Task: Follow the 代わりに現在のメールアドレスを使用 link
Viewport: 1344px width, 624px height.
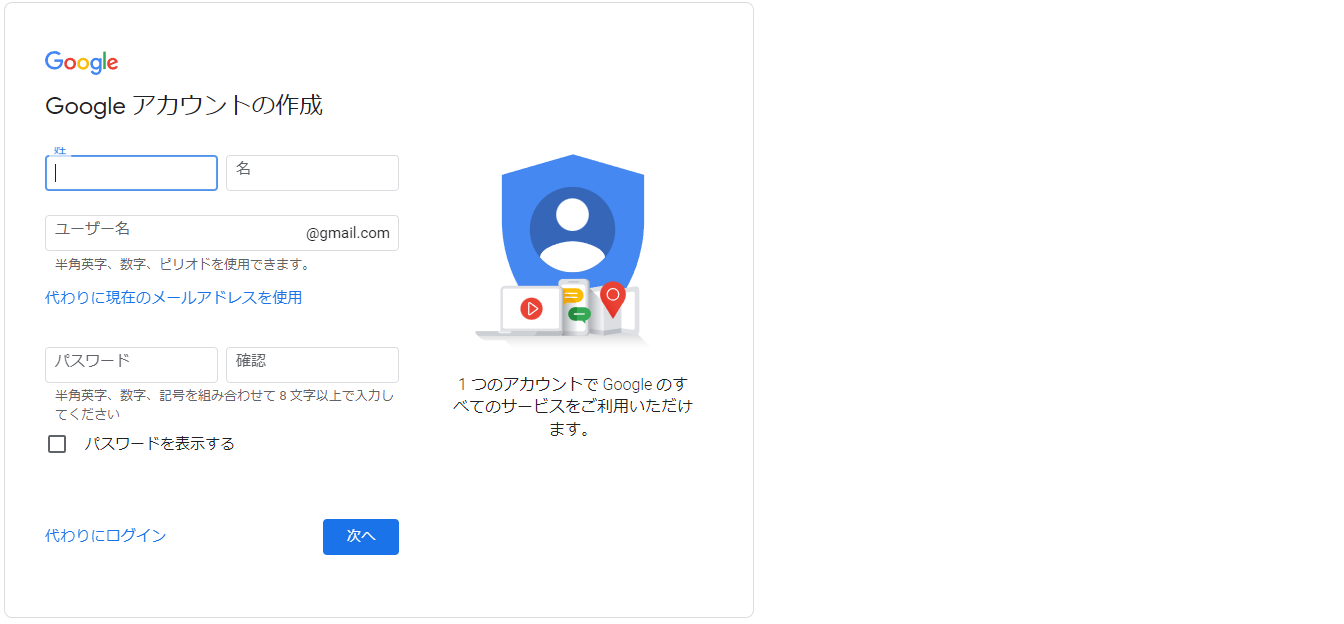Action: tap(174, 298)
